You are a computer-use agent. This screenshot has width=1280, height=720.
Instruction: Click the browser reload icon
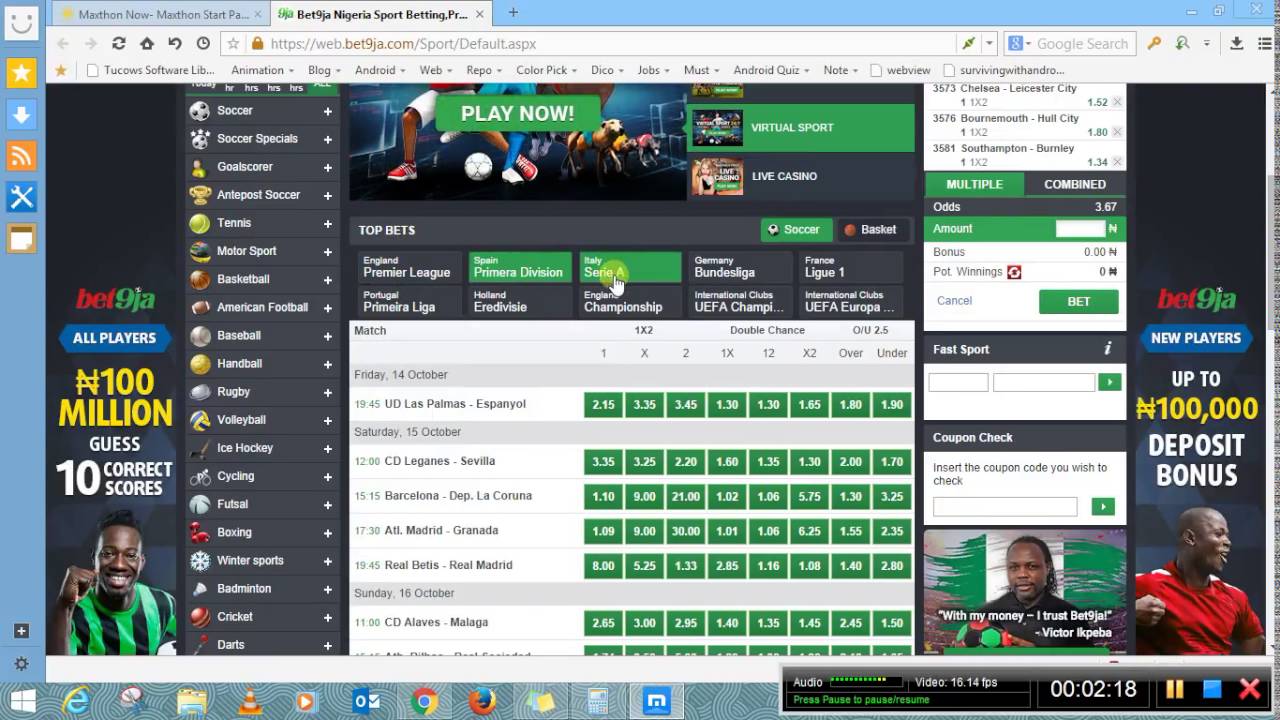119,44
